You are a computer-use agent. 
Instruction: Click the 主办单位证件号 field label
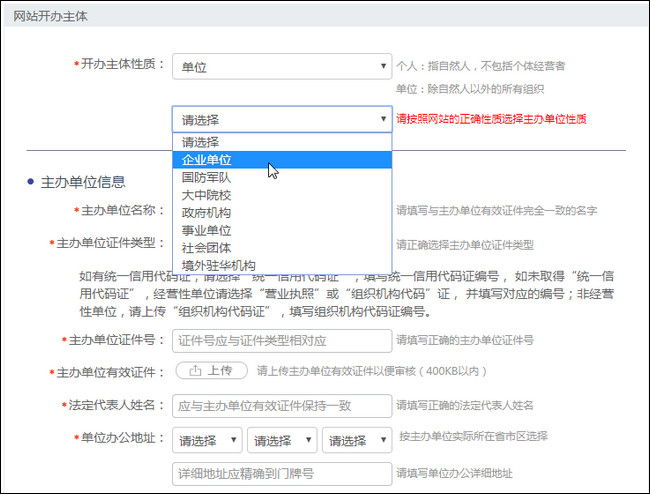[x=114, y=340]
